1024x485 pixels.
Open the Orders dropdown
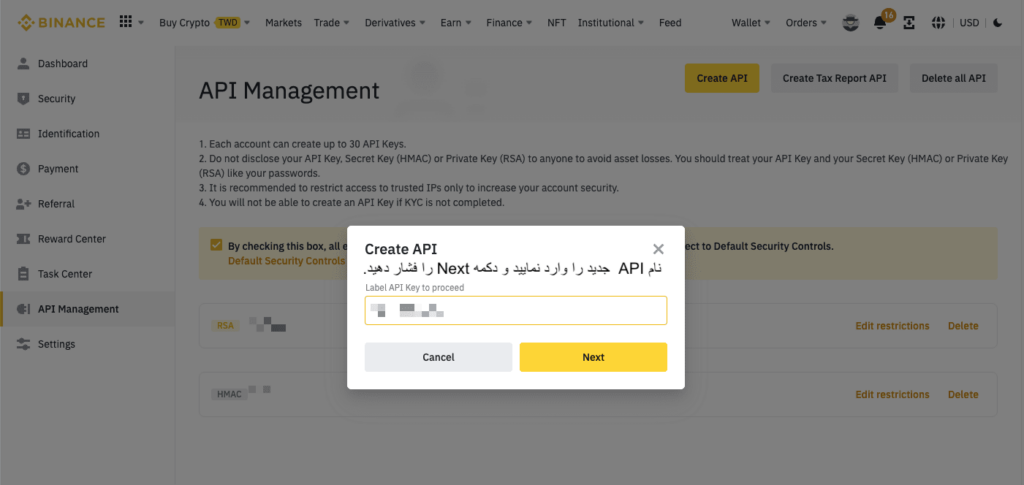coord(807,23)
